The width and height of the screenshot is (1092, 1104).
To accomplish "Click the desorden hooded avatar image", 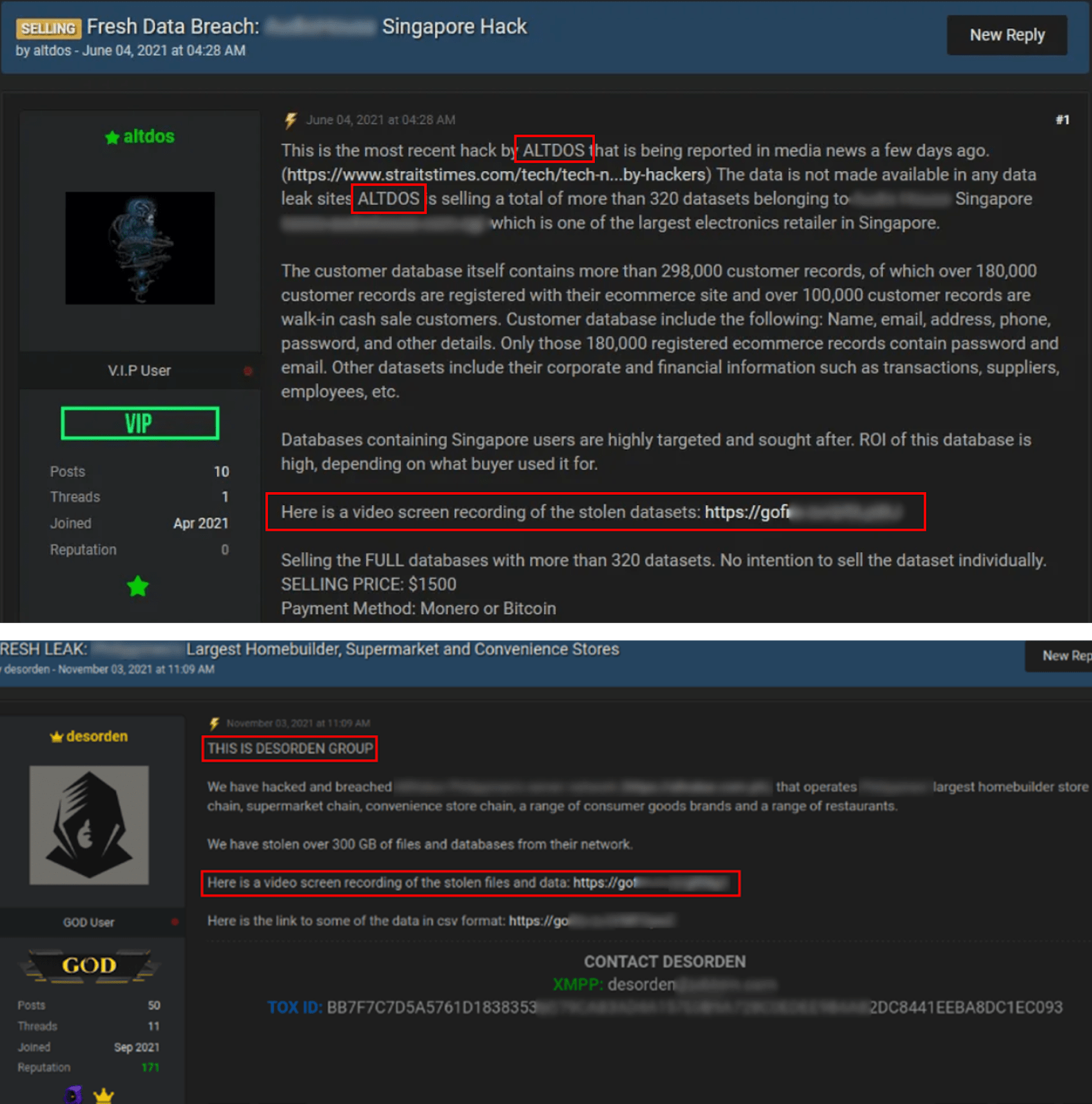I will point(89,825).
